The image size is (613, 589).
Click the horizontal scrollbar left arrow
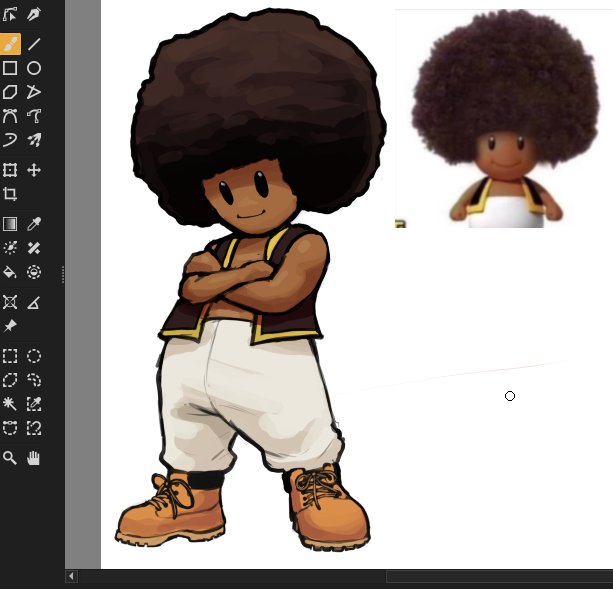(71, 576)
